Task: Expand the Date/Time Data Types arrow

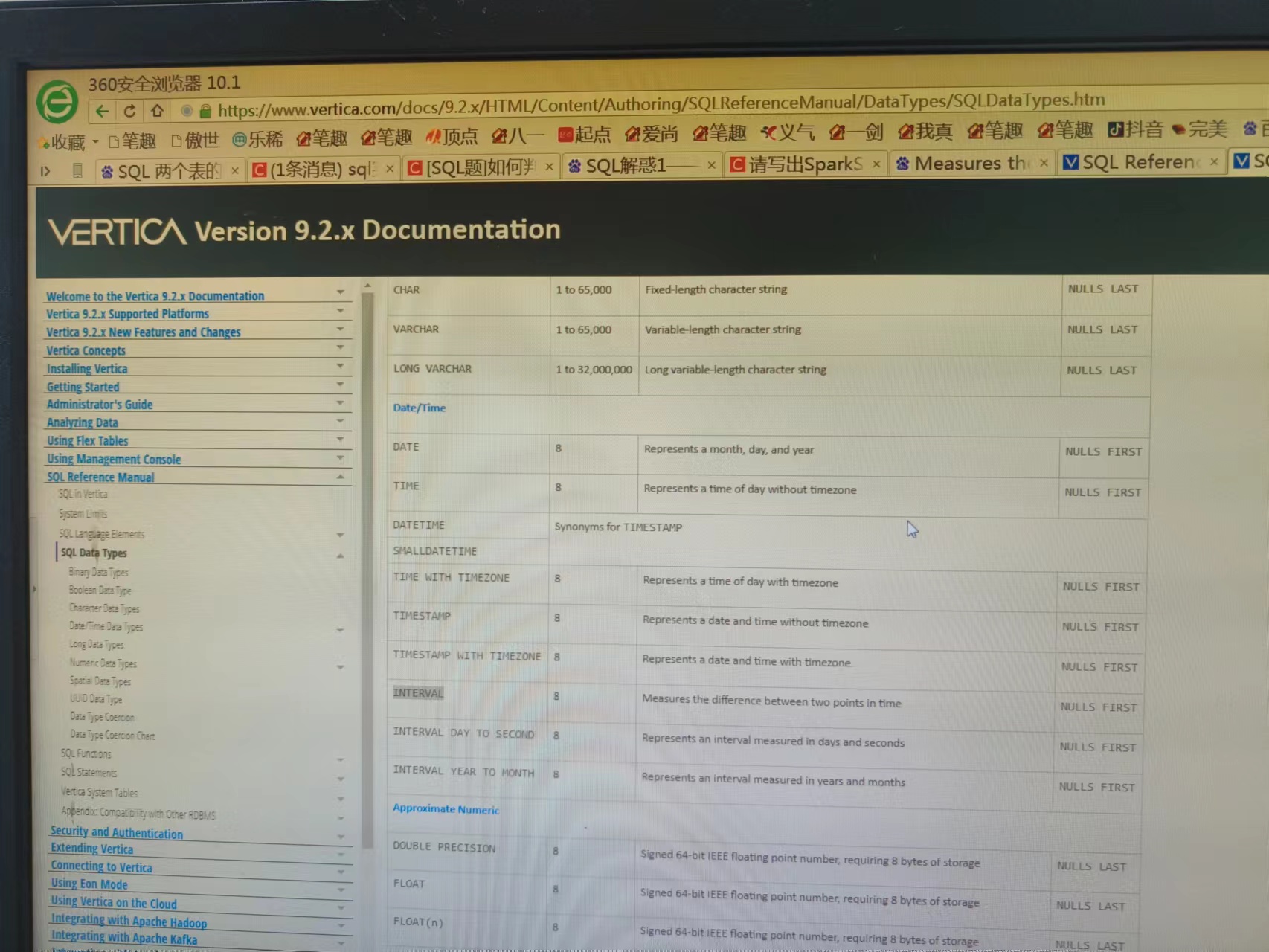Action: 340,630
